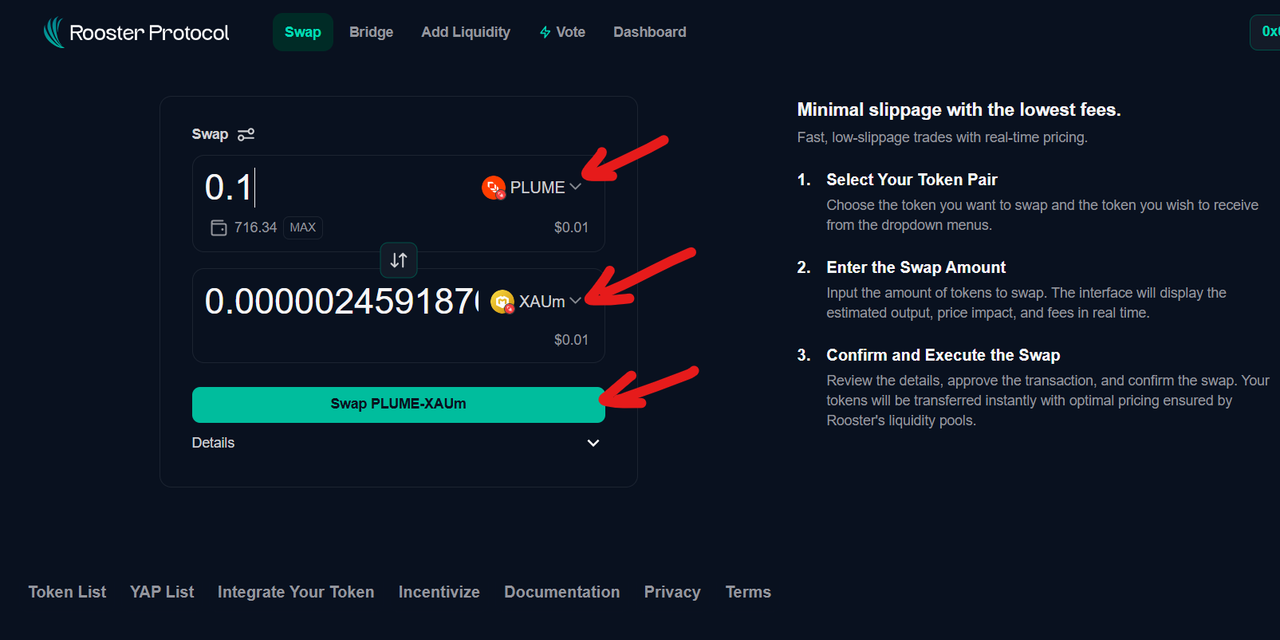Click the wallet balance icon

pyautogui.click(x=219, y=227)
